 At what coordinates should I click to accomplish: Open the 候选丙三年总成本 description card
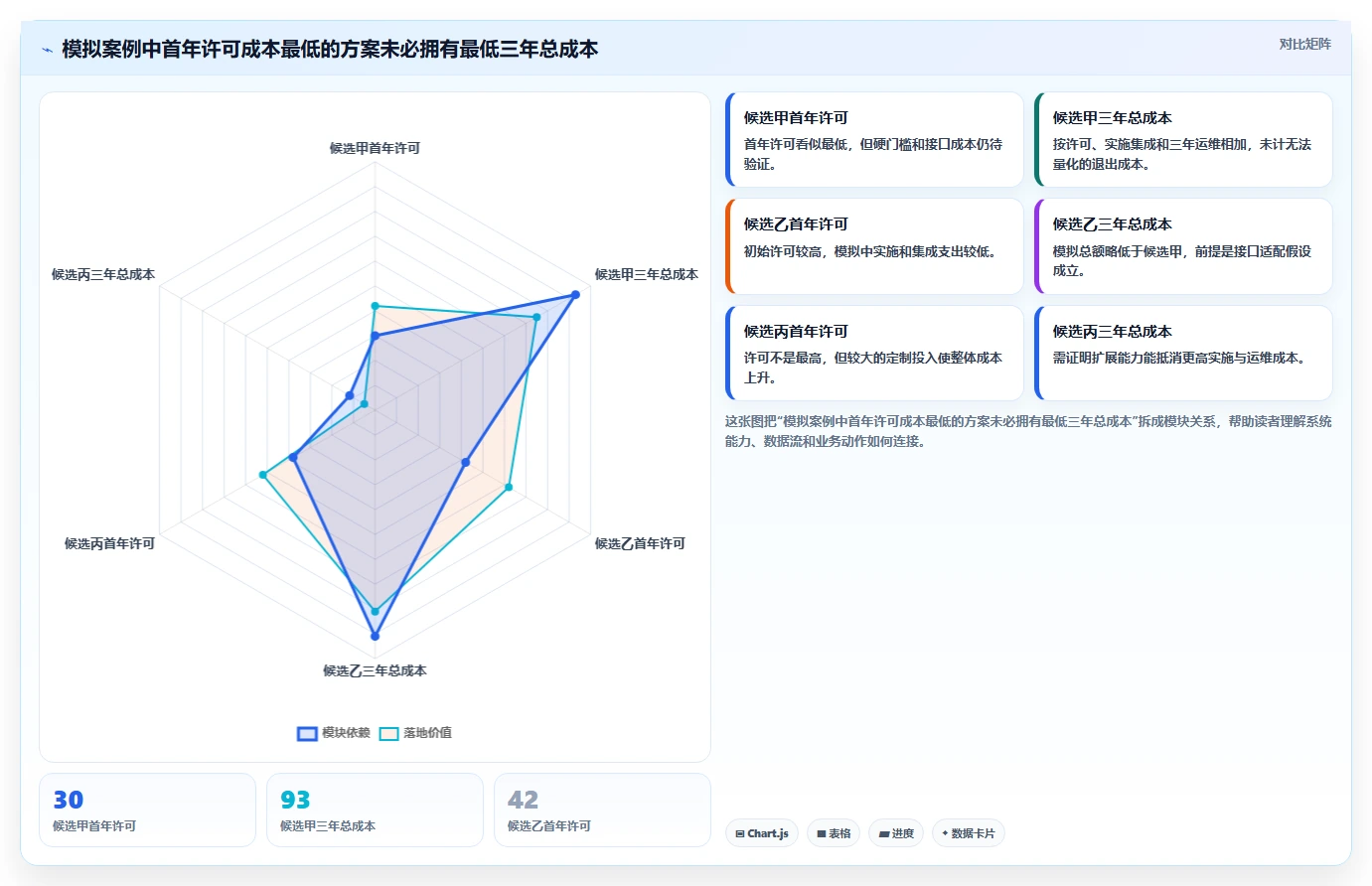coord(1183,353)
